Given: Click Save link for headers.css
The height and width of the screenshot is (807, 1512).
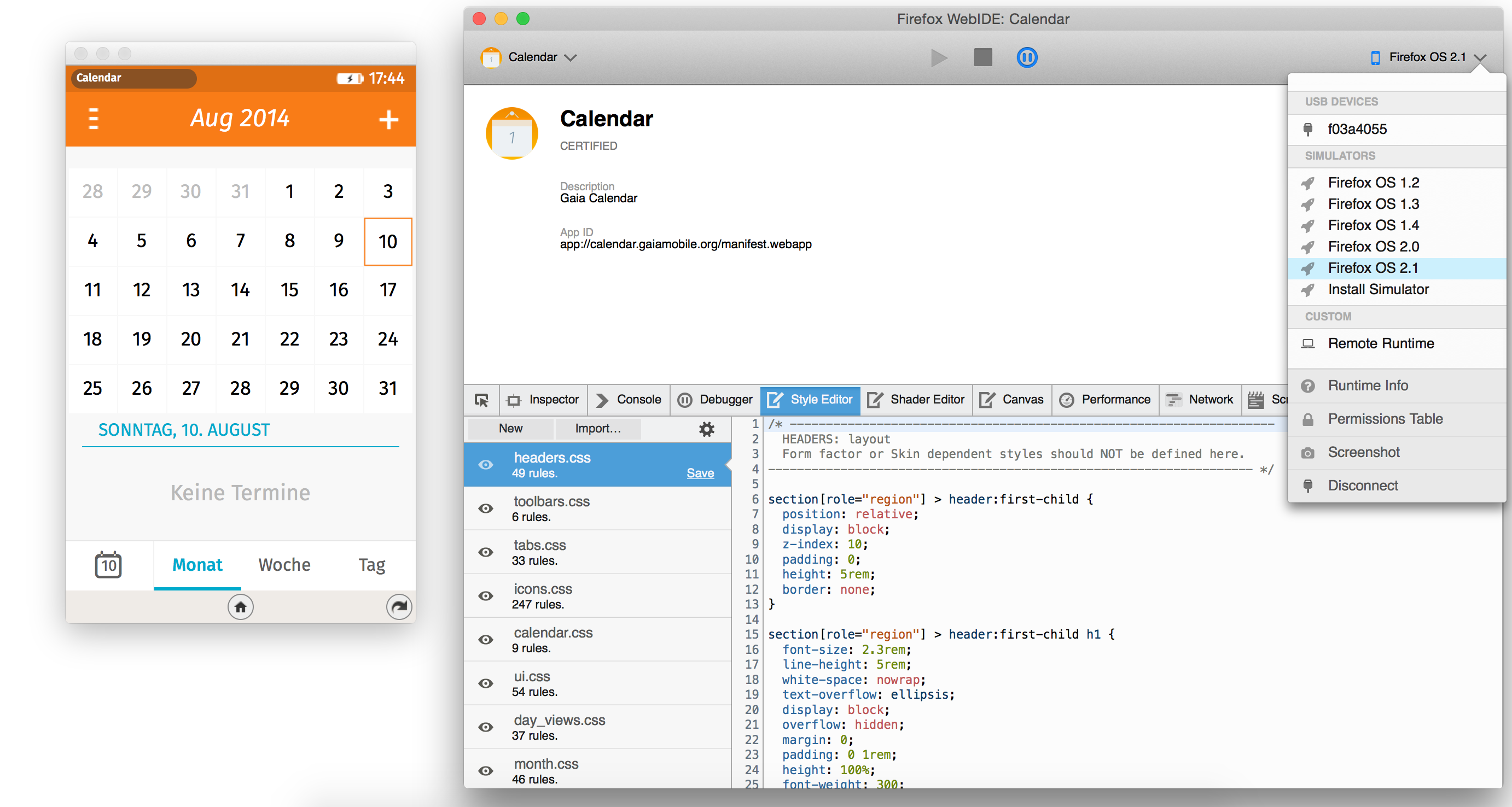Looking at the screenshot, I should 700,473.
